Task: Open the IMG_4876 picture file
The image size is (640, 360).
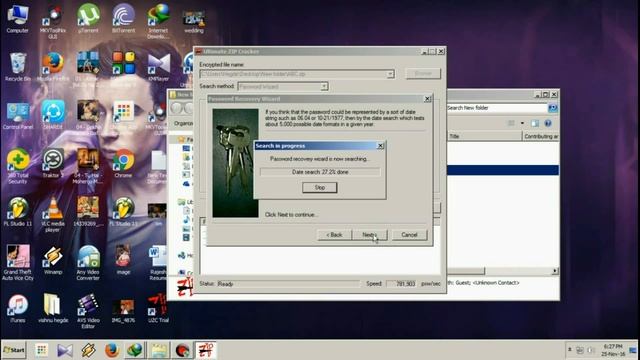Action: 123,311
